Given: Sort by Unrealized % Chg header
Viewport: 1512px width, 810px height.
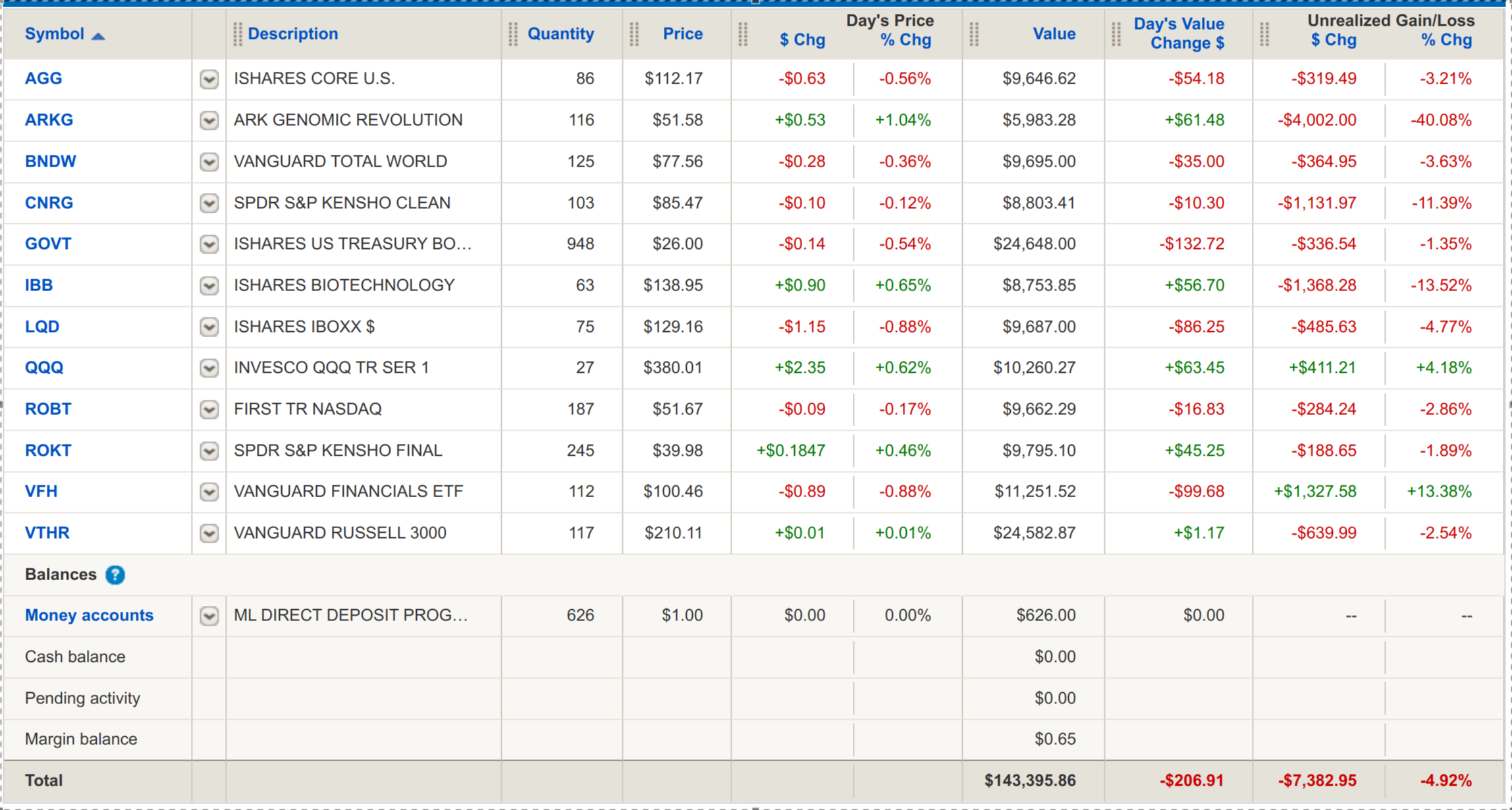Looking at the screenshot, I should click(1445, 40).
